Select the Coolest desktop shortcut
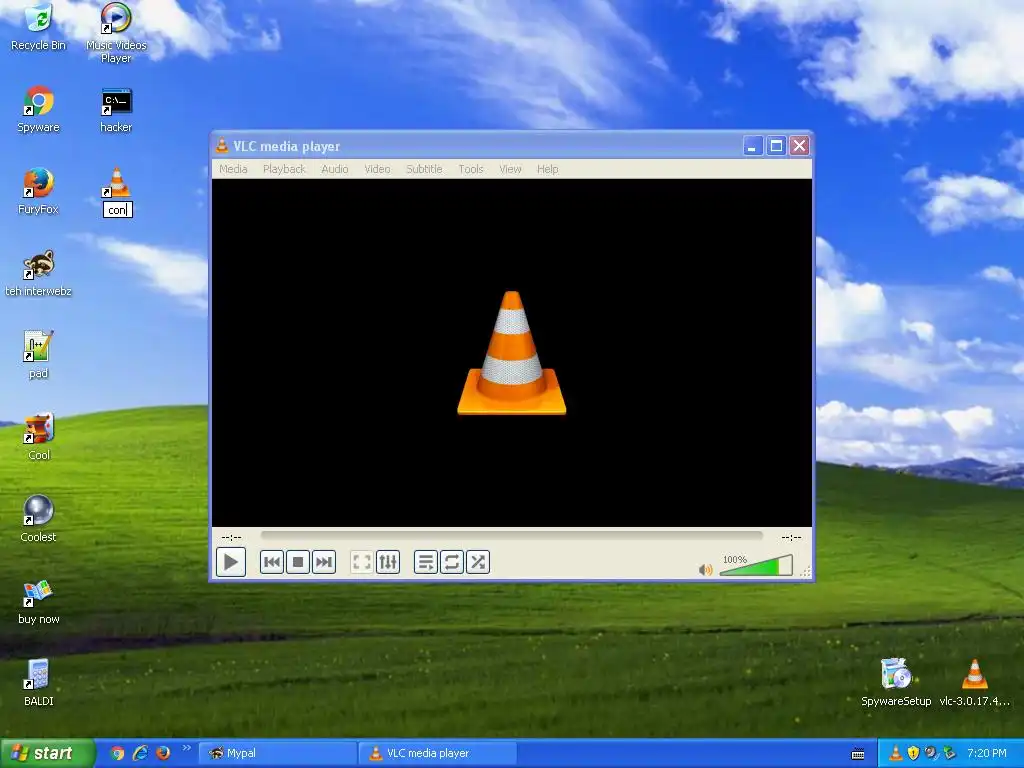Image resolution: width=1024 pixels, height=768 pixels. pyautogui.click(x=39, y=519)
